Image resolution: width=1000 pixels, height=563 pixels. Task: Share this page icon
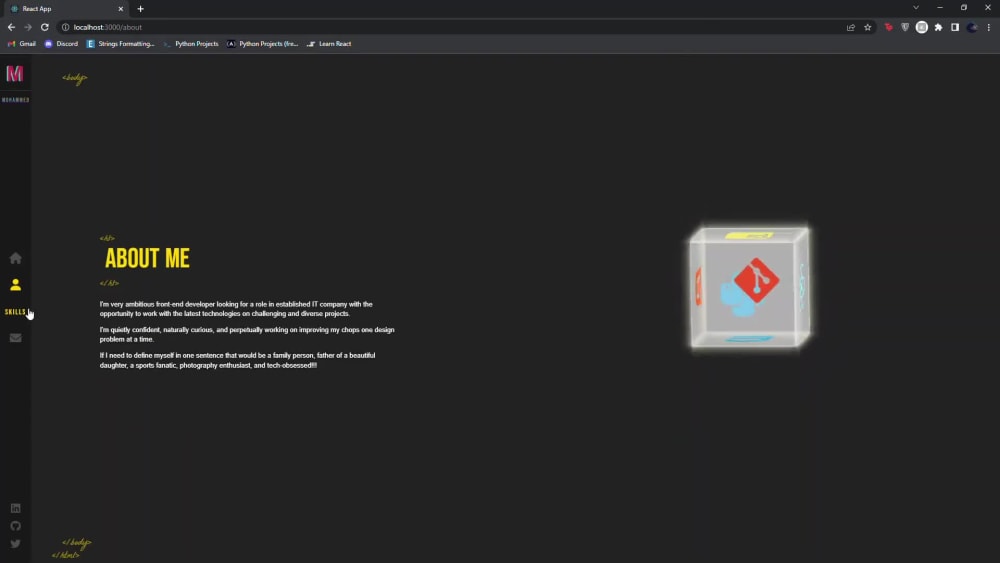pos(851,27)
